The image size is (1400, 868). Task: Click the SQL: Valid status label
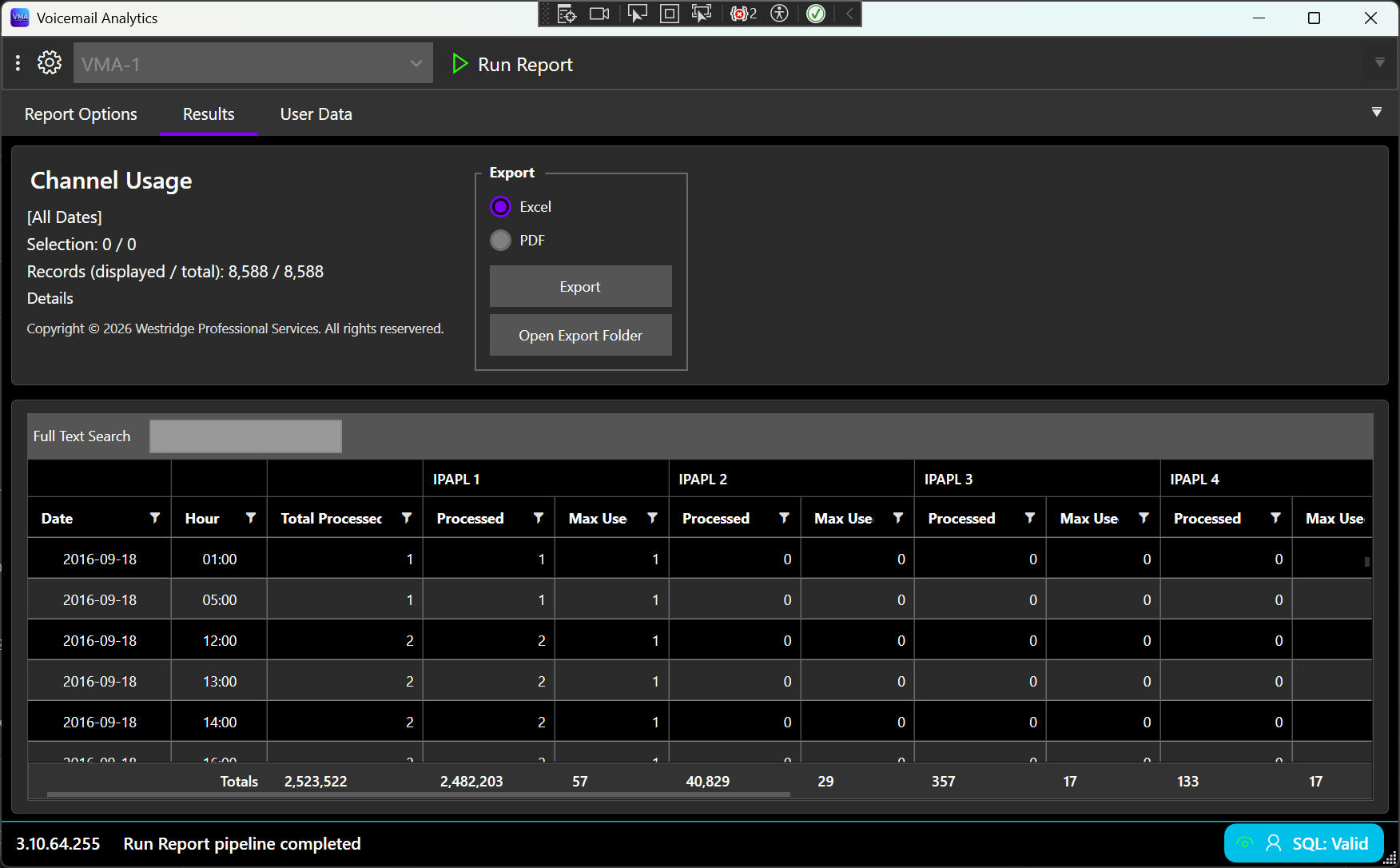[x=1330, y=844]
